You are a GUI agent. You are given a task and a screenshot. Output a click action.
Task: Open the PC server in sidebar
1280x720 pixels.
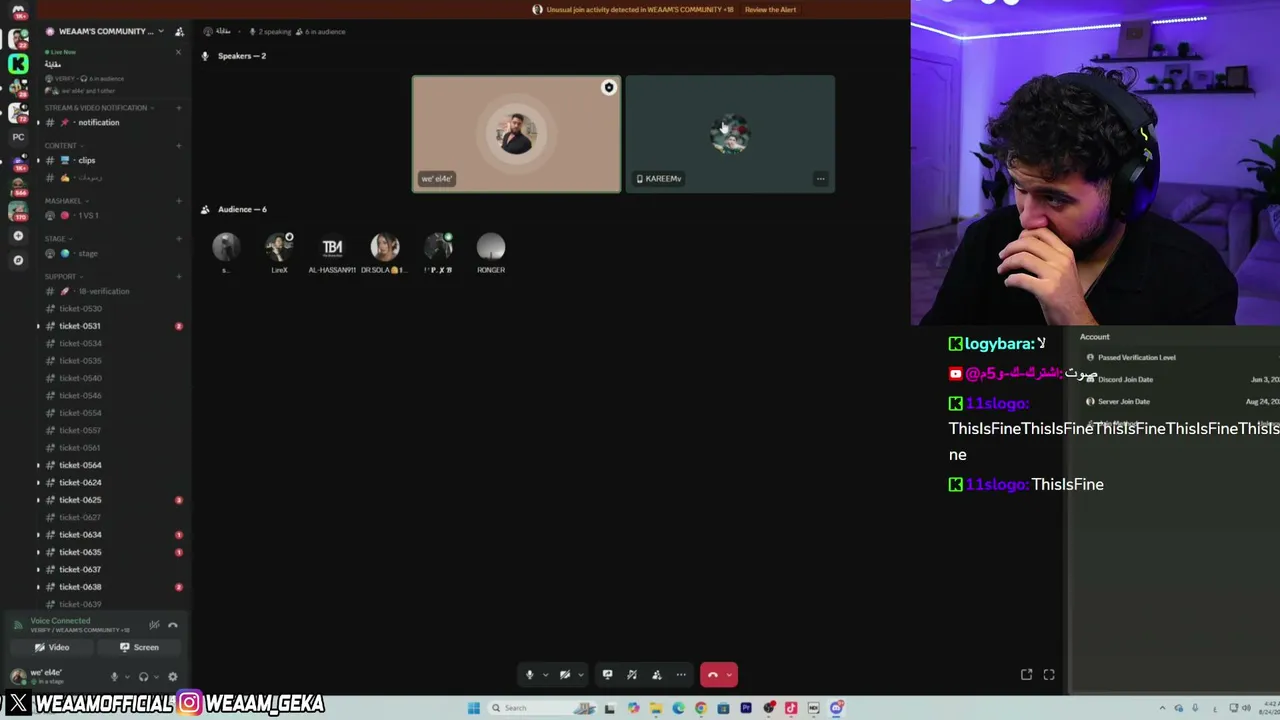coord(18,136)
